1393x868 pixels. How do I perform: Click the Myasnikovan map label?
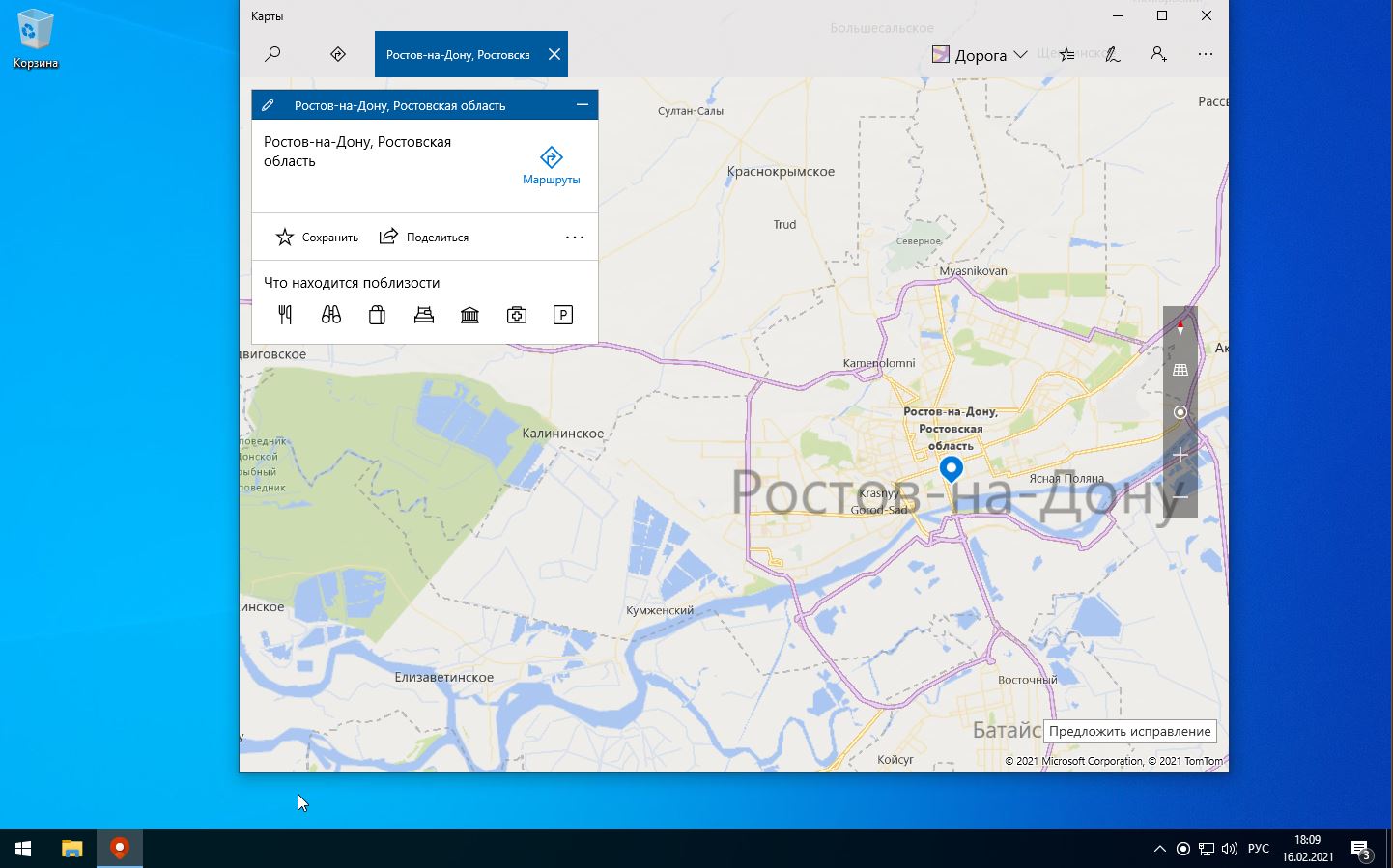click(973, 271)
